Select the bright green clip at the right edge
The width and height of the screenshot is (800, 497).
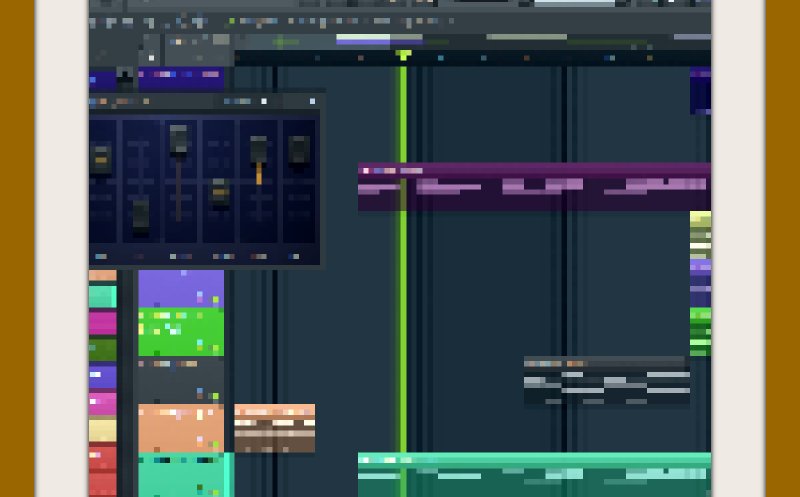tap(701, 331)
